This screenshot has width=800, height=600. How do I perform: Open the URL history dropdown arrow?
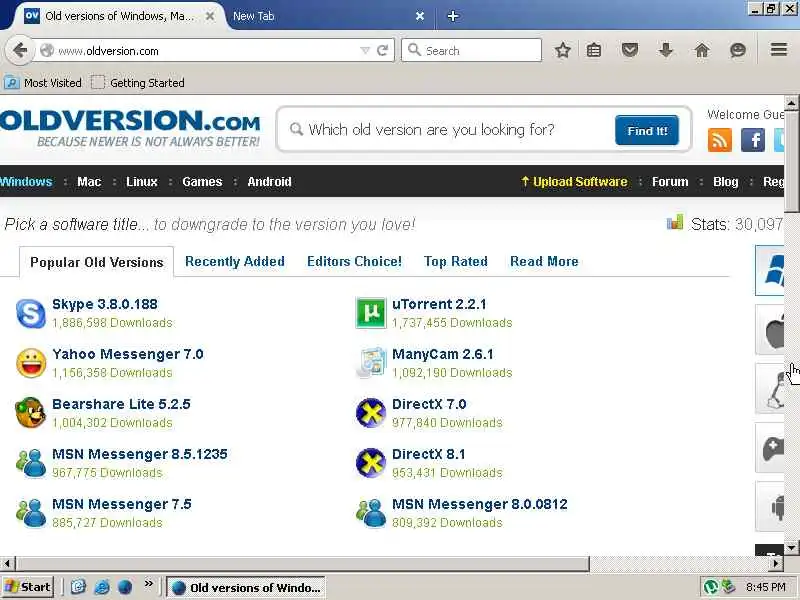[365, 50]
